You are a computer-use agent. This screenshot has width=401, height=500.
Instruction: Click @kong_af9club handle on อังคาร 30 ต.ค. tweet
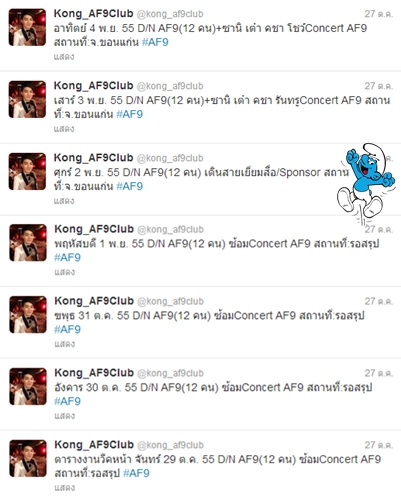[x=170, y=373]
